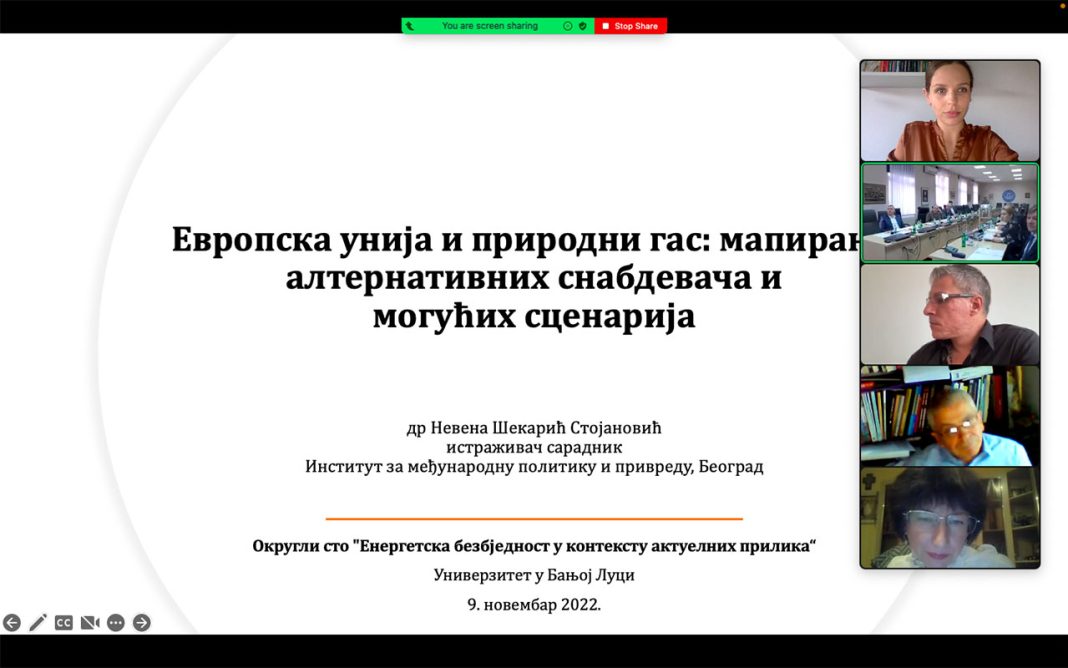The image size is (1068, 668).
Task: Select video thumbnail of man before bookshelf
Action: click(949, 416)
